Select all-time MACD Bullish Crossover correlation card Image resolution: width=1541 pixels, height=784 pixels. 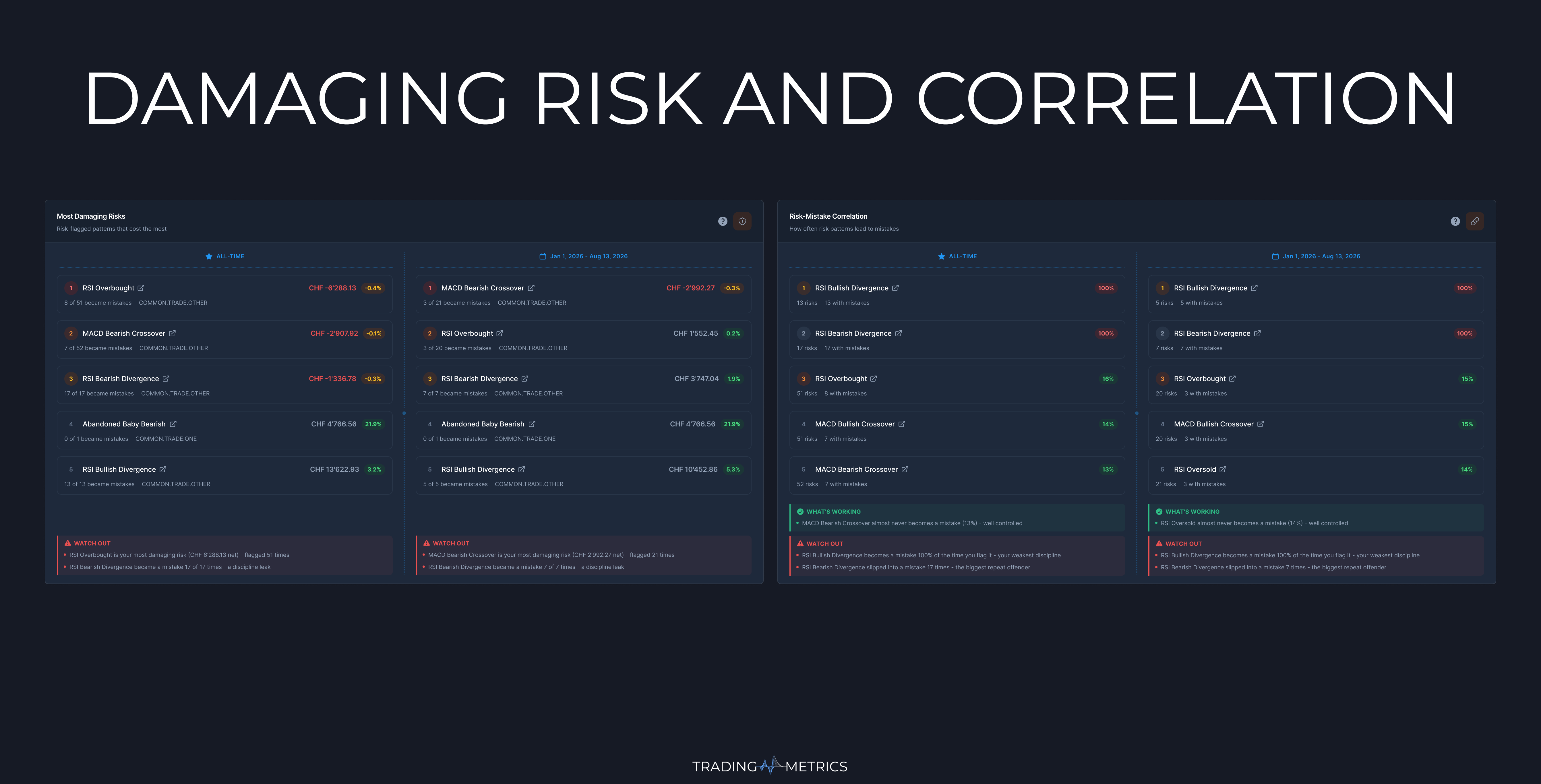(957, 430)
